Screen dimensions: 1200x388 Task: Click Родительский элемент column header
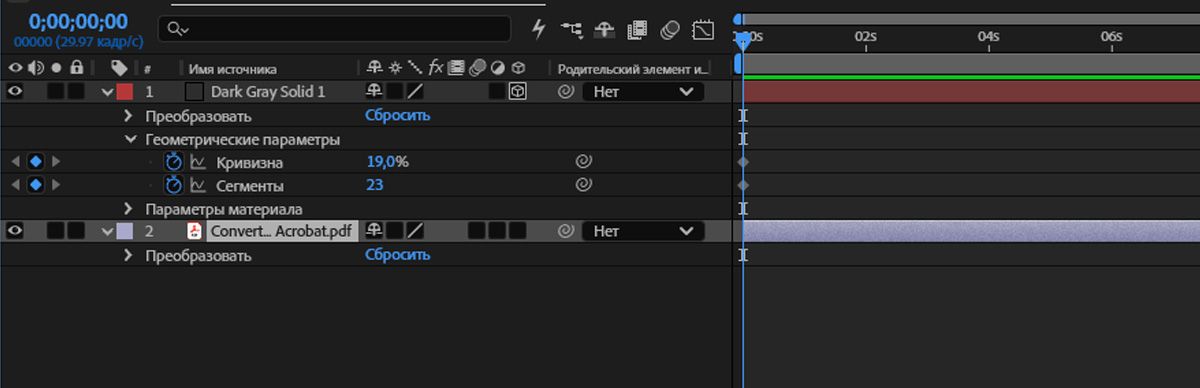point(633,69)
